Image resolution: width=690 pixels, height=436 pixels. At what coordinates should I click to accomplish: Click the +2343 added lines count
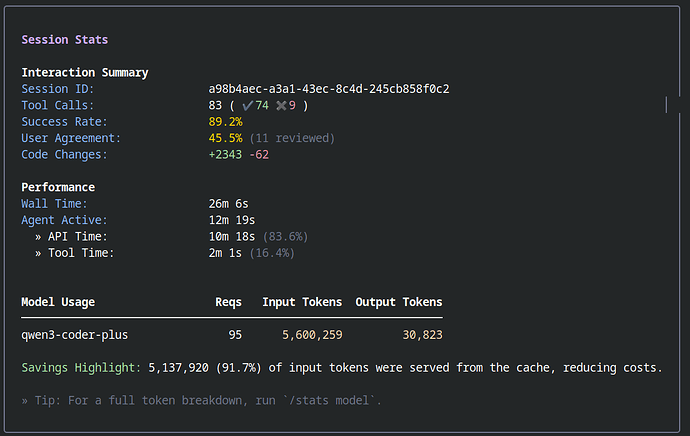[x=225, y=155]
